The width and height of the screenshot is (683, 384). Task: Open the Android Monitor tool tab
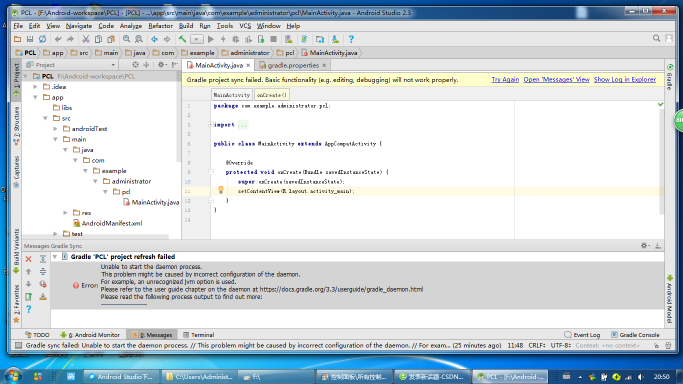pos(90,335)
